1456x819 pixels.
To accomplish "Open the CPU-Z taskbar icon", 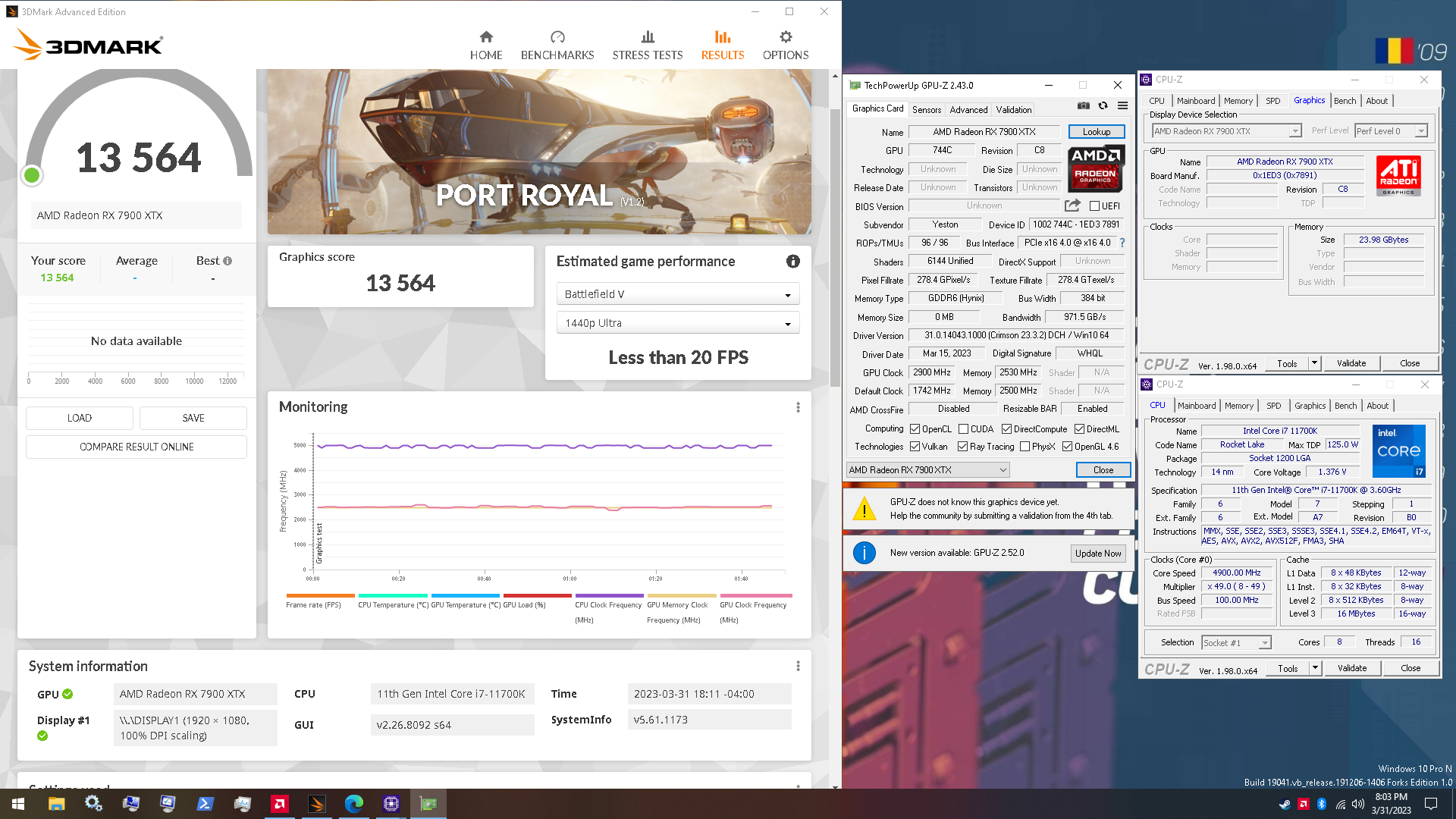I will [x=391, y=804].
